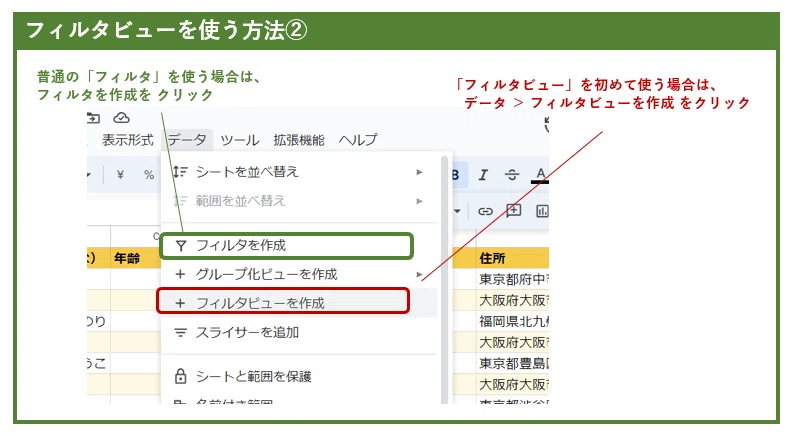Select the cell 福岡県北九

[x=513, y=321]
